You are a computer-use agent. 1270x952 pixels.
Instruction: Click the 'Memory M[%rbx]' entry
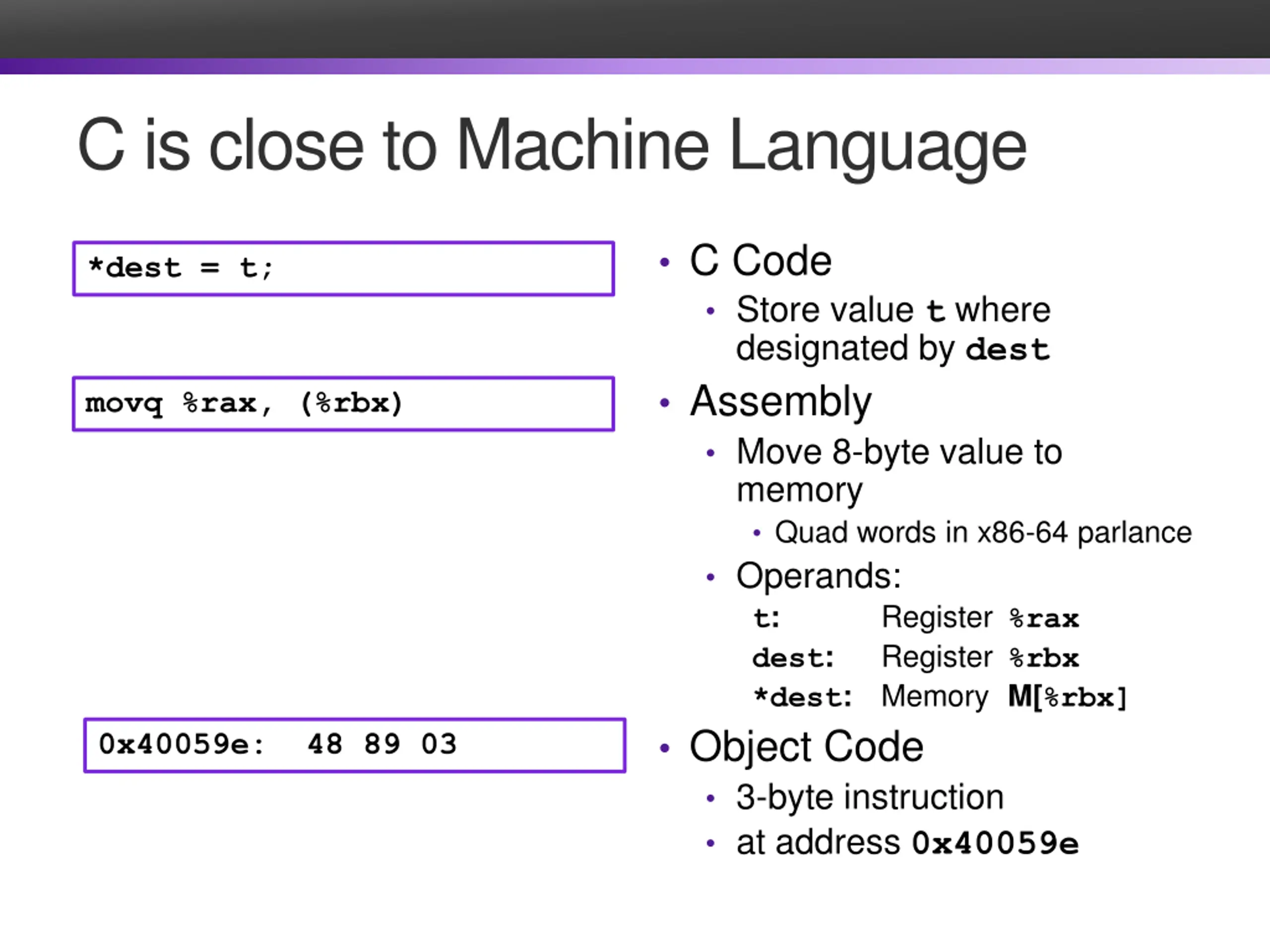[x=1004, y=697]
